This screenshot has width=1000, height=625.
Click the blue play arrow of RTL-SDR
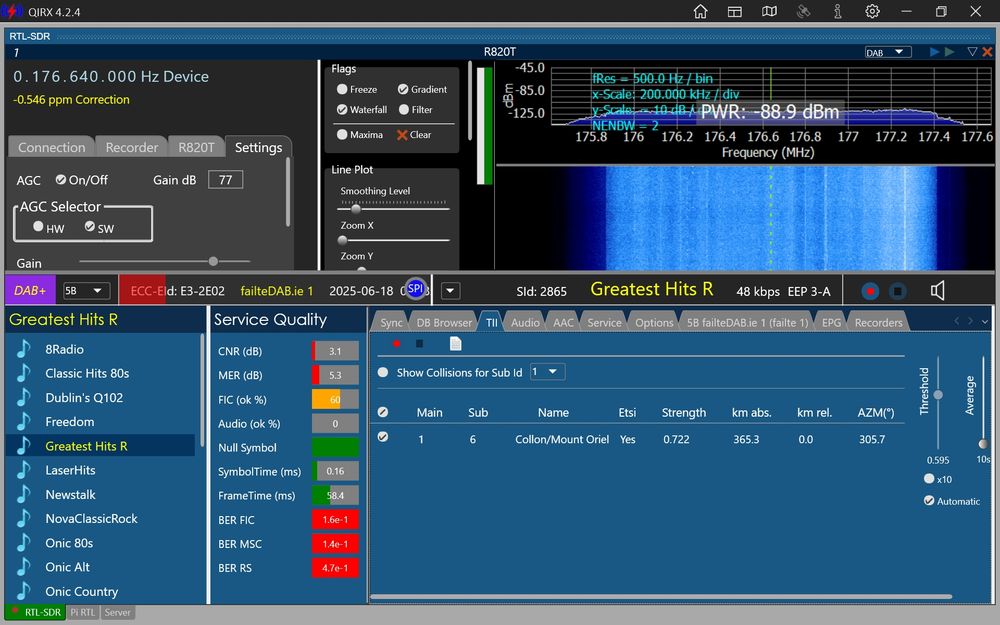[x=934, y=52]
